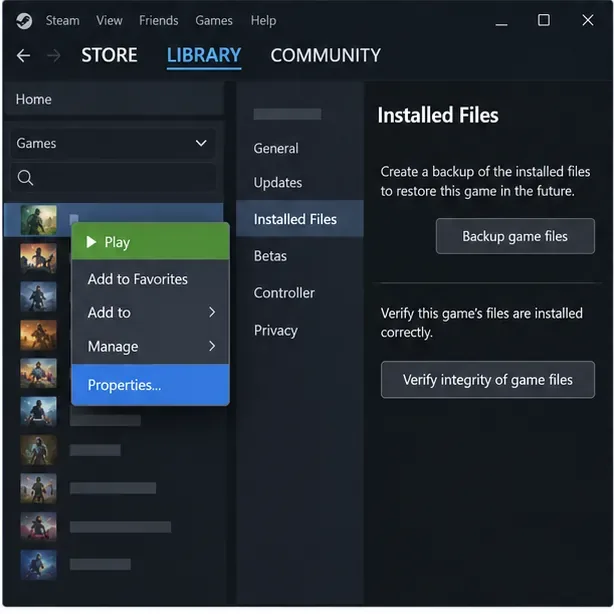Switch to the LIBRARY tab

tap(204, 55)
